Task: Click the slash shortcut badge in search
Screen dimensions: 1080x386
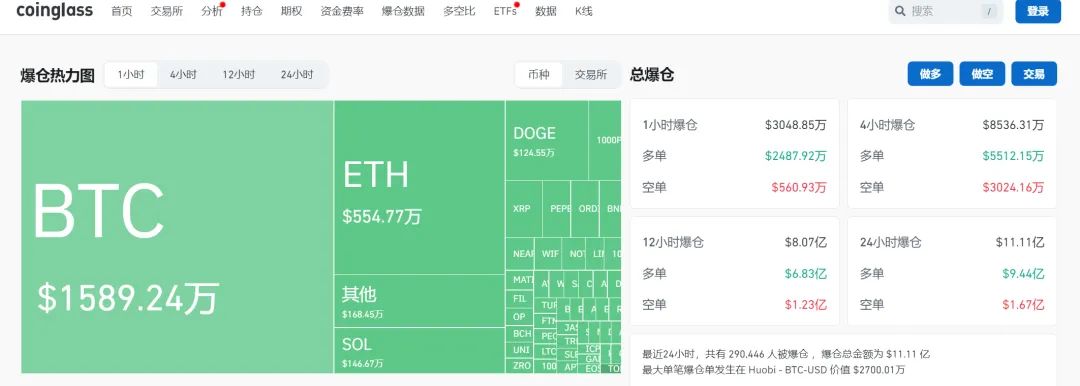Action: tap(988, 11)
